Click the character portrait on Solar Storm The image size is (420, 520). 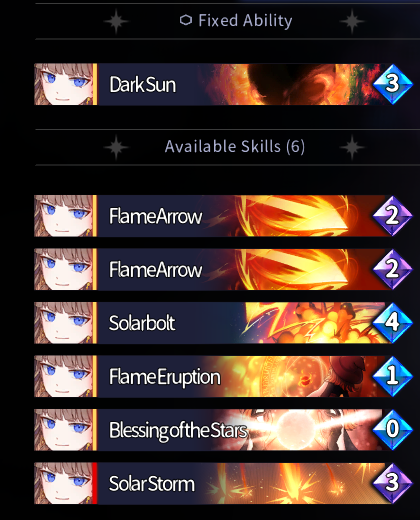click(64, 483)
